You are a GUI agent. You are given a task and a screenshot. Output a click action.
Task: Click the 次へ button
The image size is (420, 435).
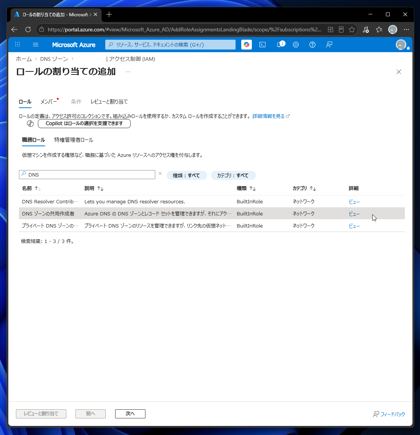pos(130,414)
